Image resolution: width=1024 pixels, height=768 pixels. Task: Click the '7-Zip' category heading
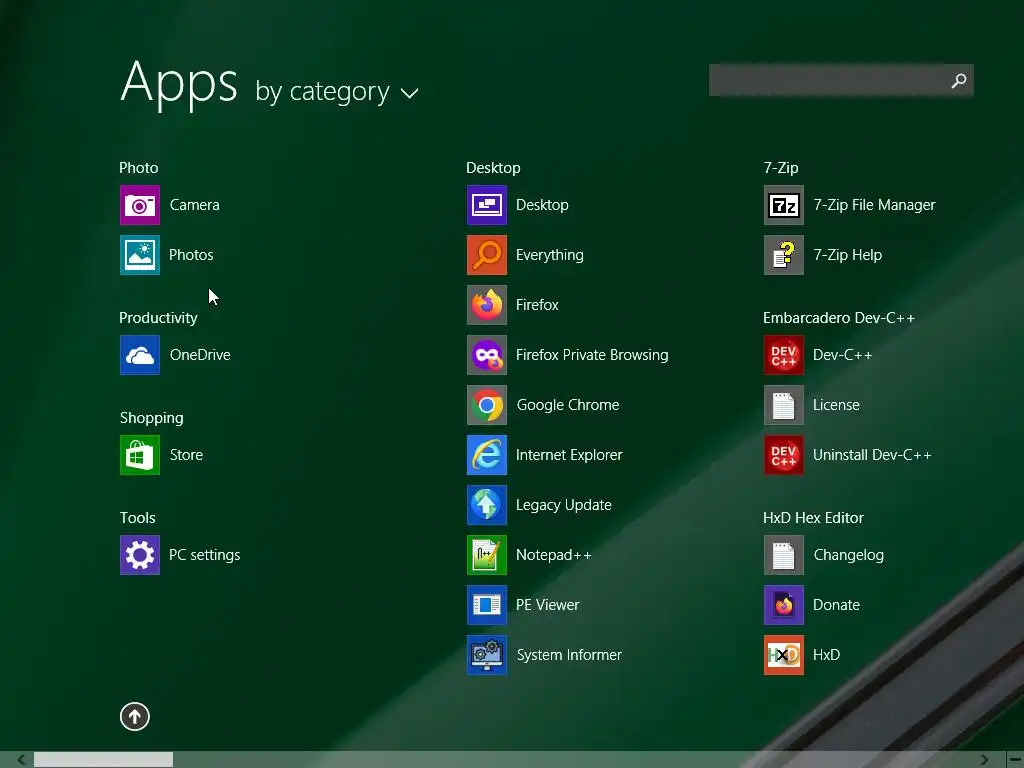(x=781, y=168)
